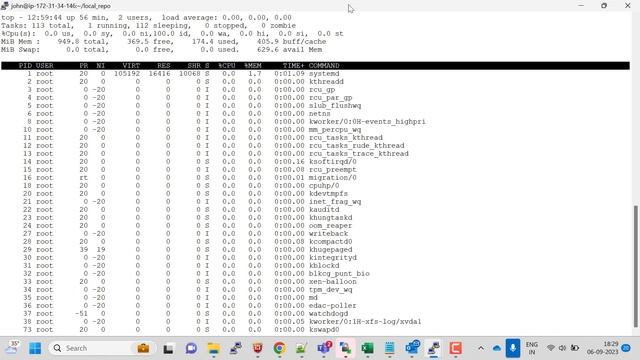Open the notification count badge

click(x=626, y=348)
